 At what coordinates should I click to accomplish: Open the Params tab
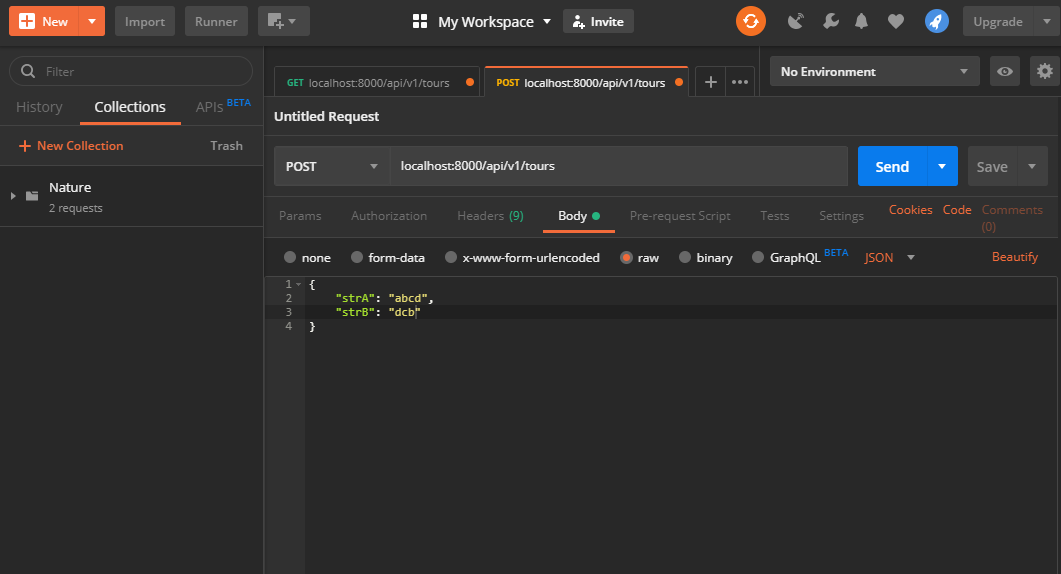(300, 216)
